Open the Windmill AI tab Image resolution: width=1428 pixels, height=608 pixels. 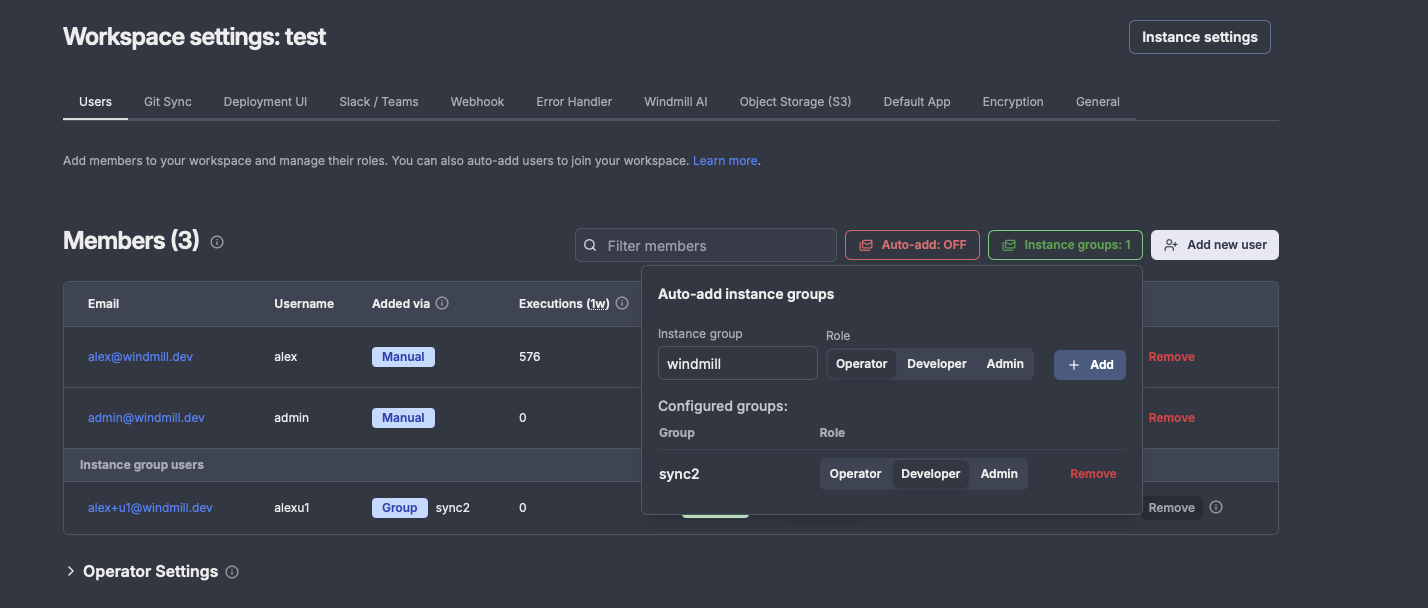675,102
